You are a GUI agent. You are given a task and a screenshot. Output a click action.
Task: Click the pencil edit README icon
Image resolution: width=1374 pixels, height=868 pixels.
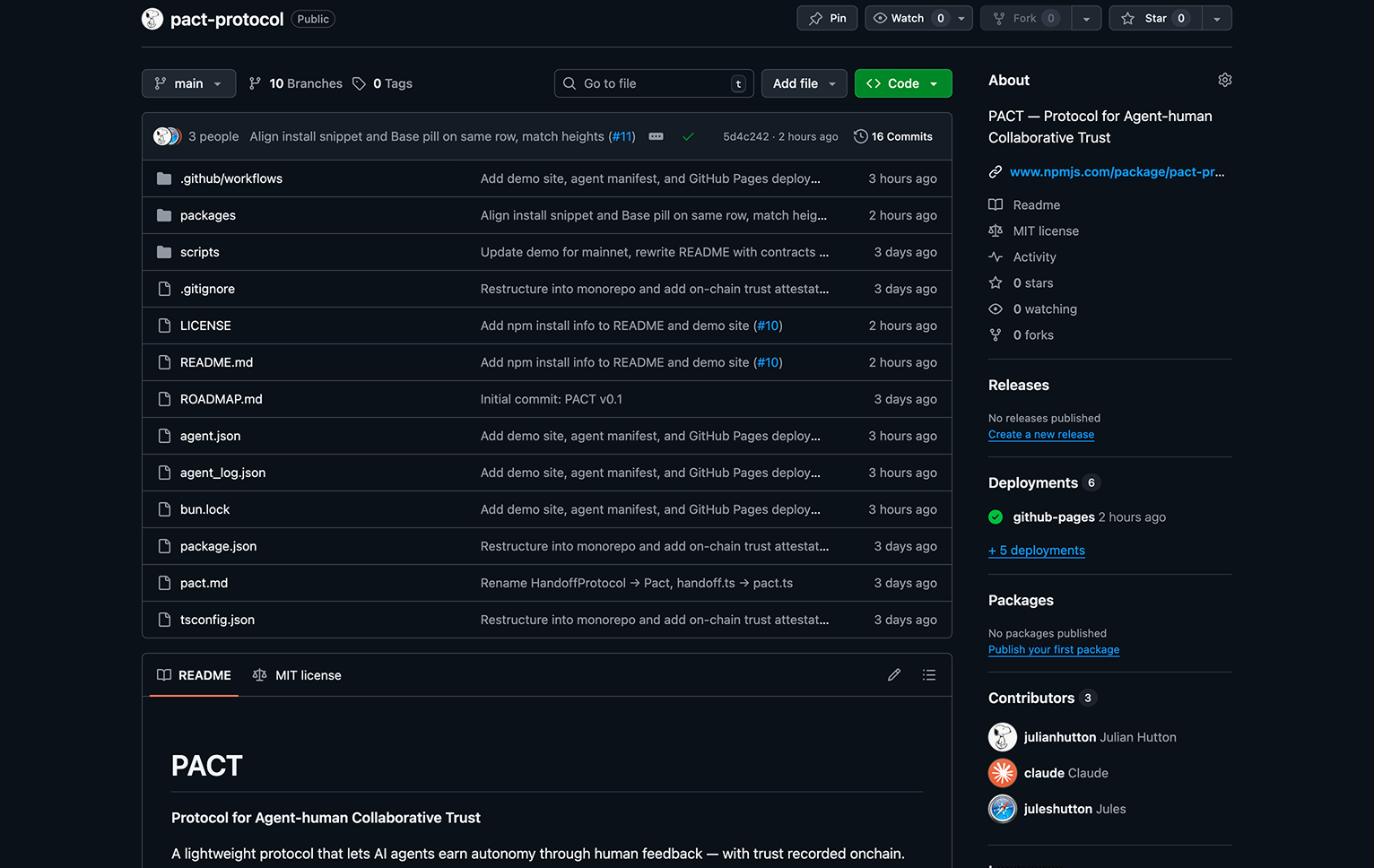coord(894,675)
